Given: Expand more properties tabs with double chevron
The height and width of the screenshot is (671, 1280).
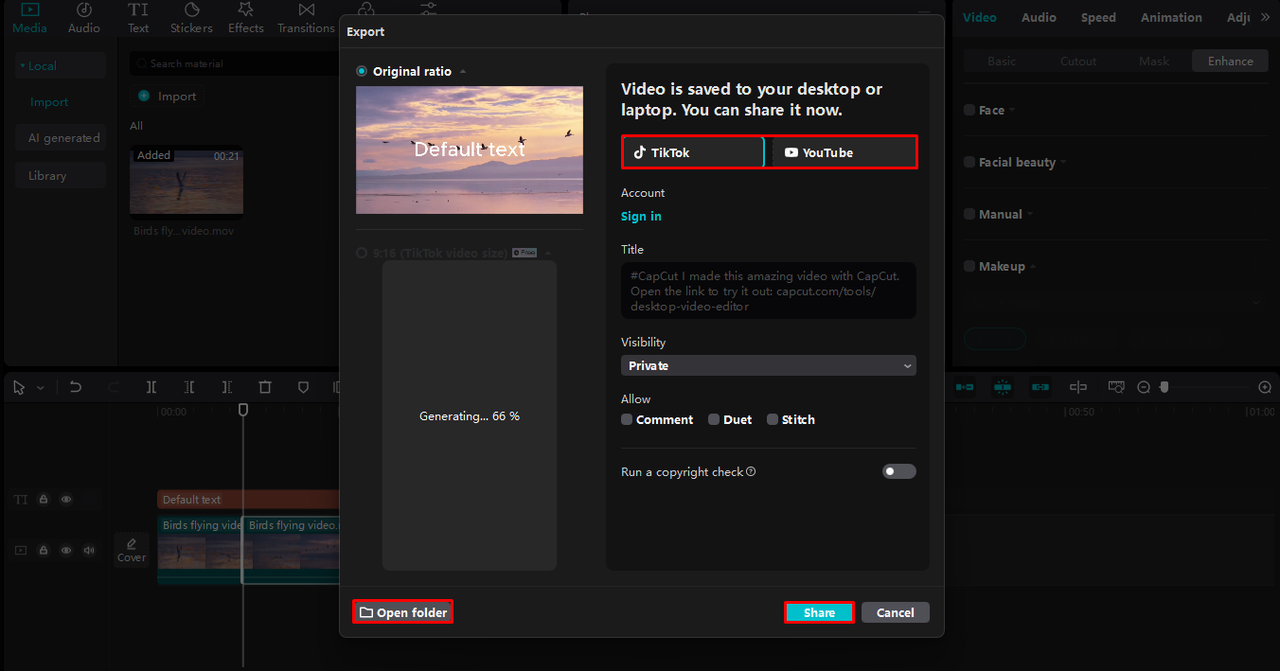Looking at the screenshot, I should 1264,17.
